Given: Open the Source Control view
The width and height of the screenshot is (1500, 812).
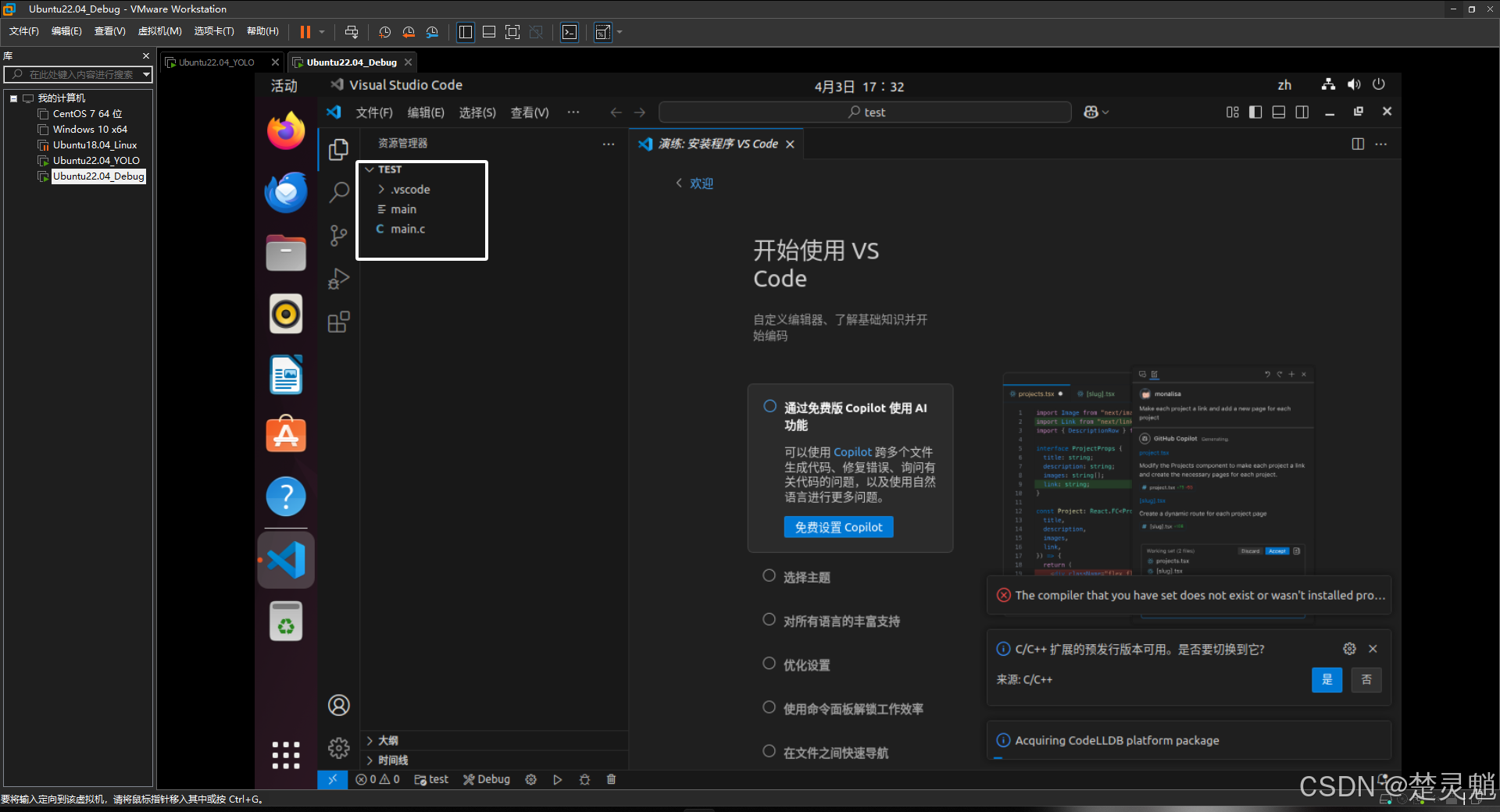Looking at the screenshot, I should 338,236.
